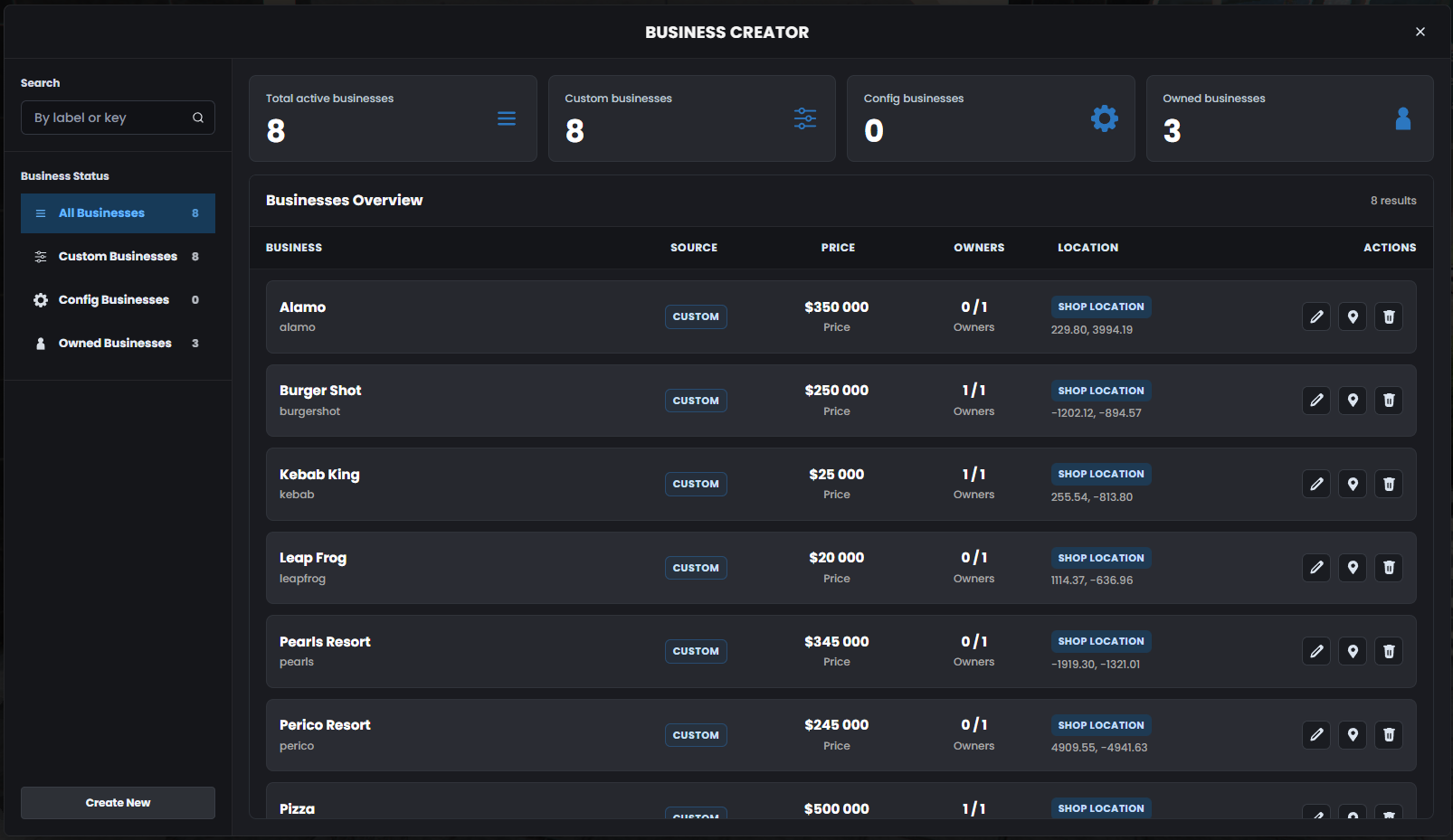Edit the Pearls Resort business
Viewport: 1453px width, 840px height.
click(1316, 651)
